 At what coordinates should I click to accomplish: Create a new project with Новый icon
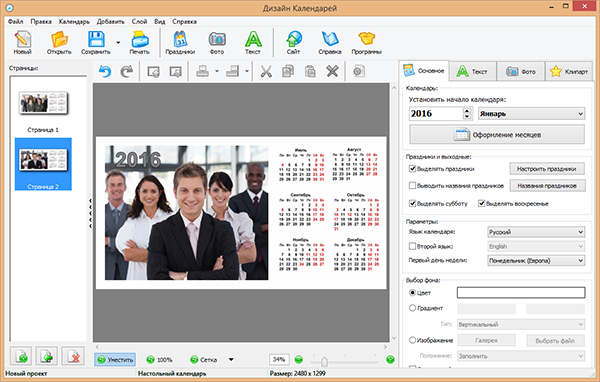(23, 42)
